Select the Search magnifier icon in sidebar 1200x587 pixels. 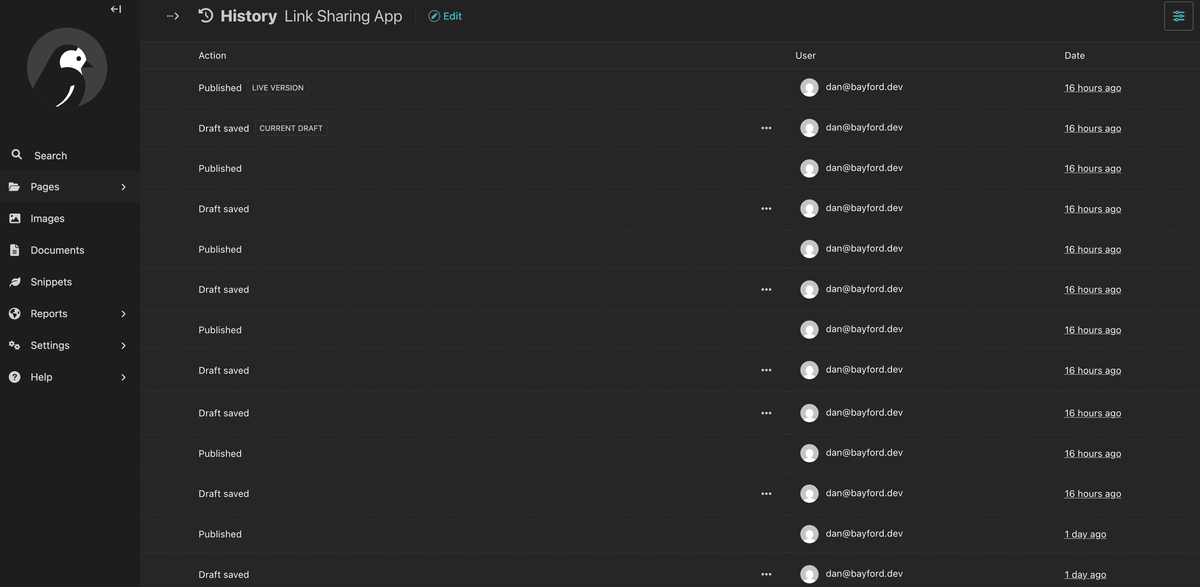pyautogui.click(x=16, y=155)
